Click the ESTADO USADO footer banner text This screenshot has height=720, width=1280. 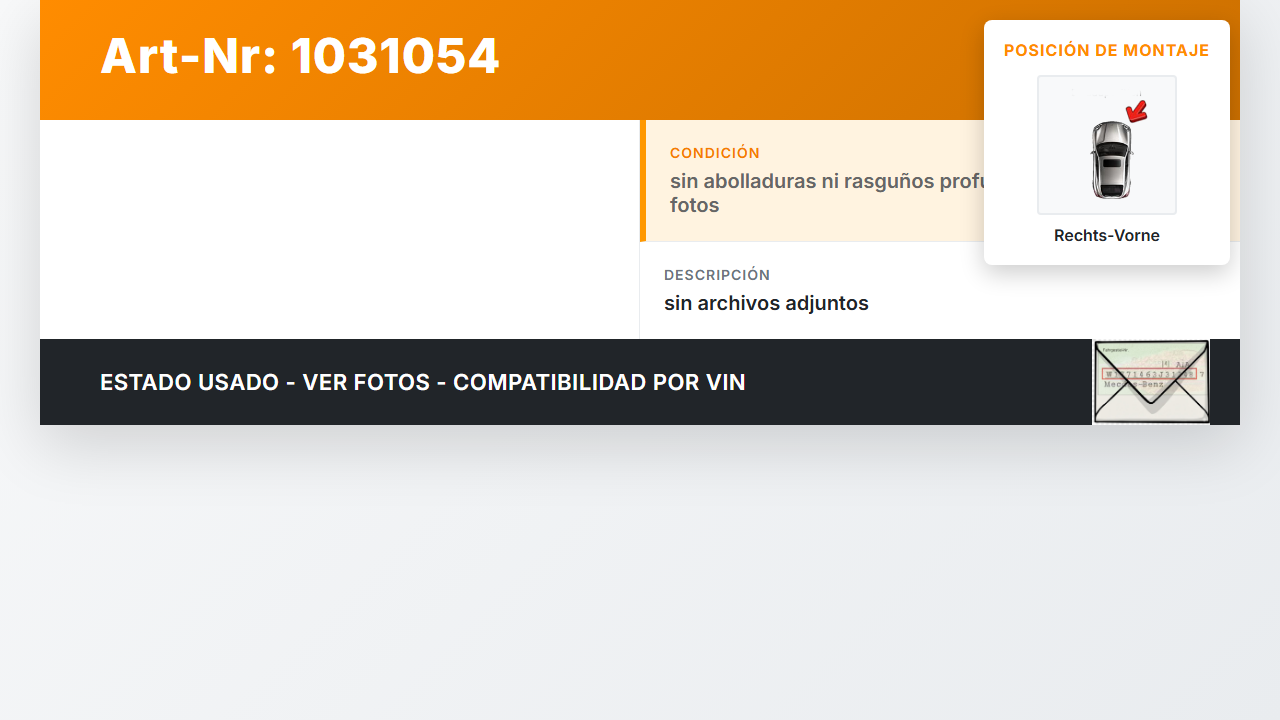pos(423,382)
